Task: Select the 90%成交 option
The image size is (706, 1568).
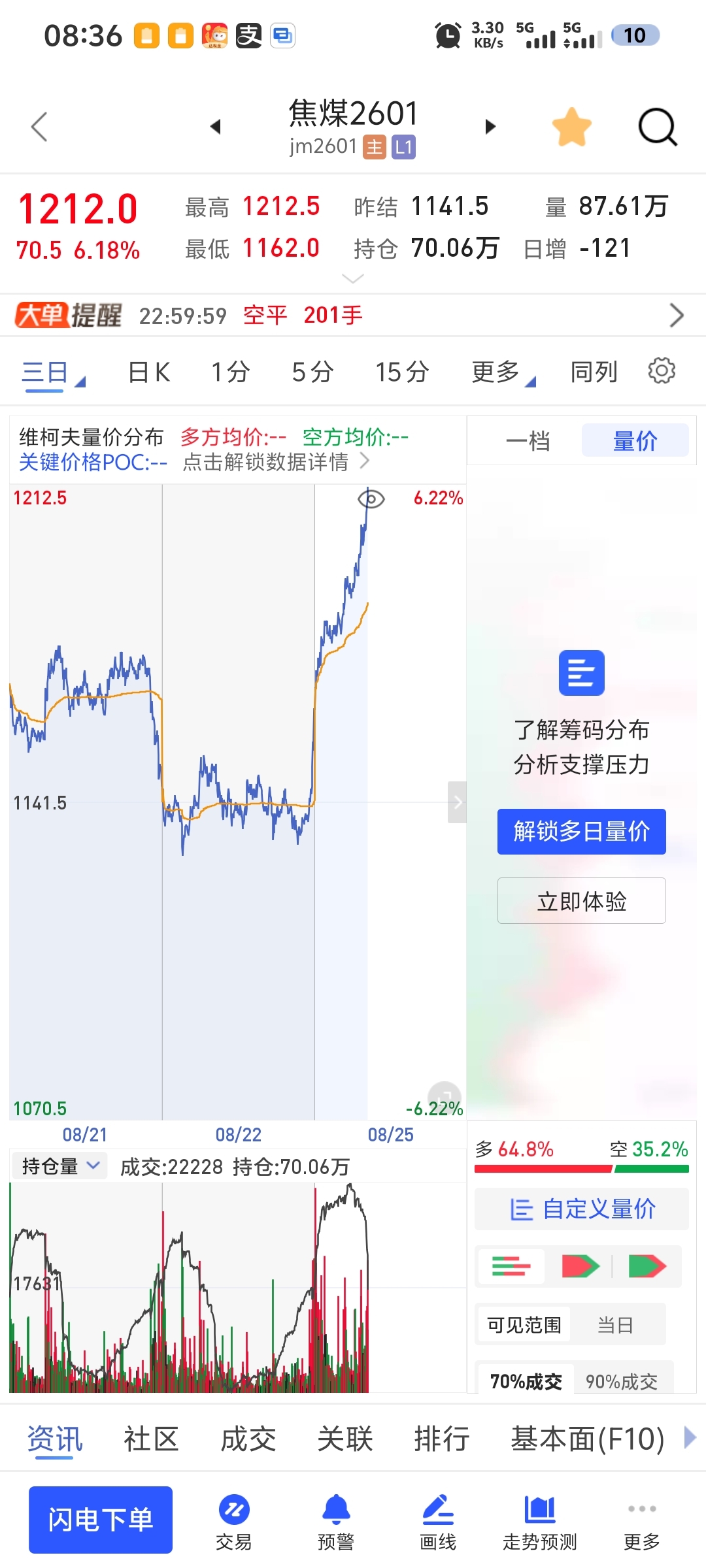Action: coord(622,1381)
